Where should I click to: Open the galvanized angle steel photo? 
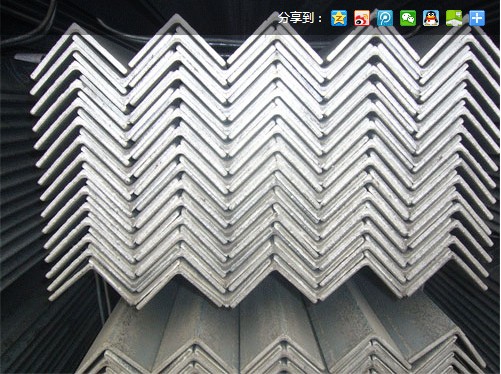pos(250,187)
